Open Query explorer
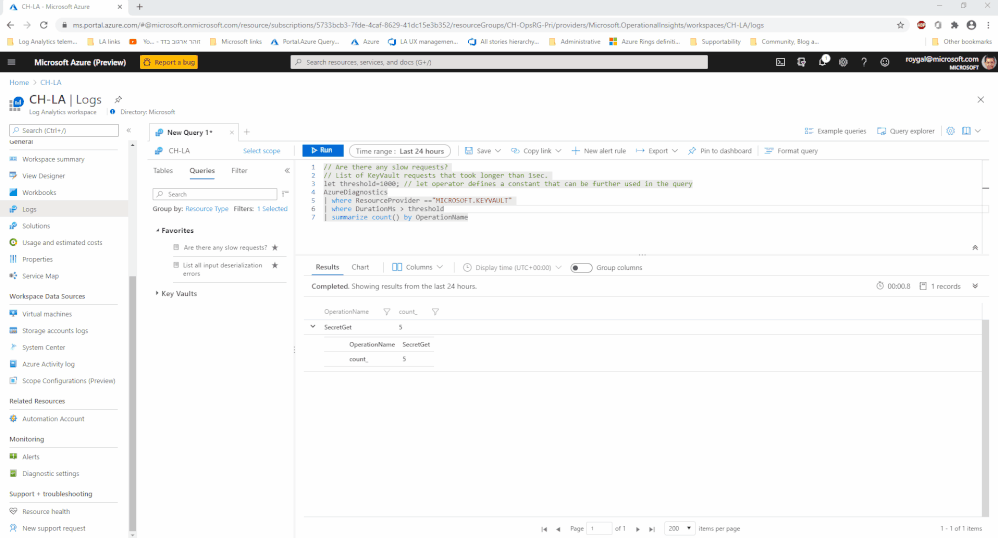Screen dimensions: 998x538 906,131
